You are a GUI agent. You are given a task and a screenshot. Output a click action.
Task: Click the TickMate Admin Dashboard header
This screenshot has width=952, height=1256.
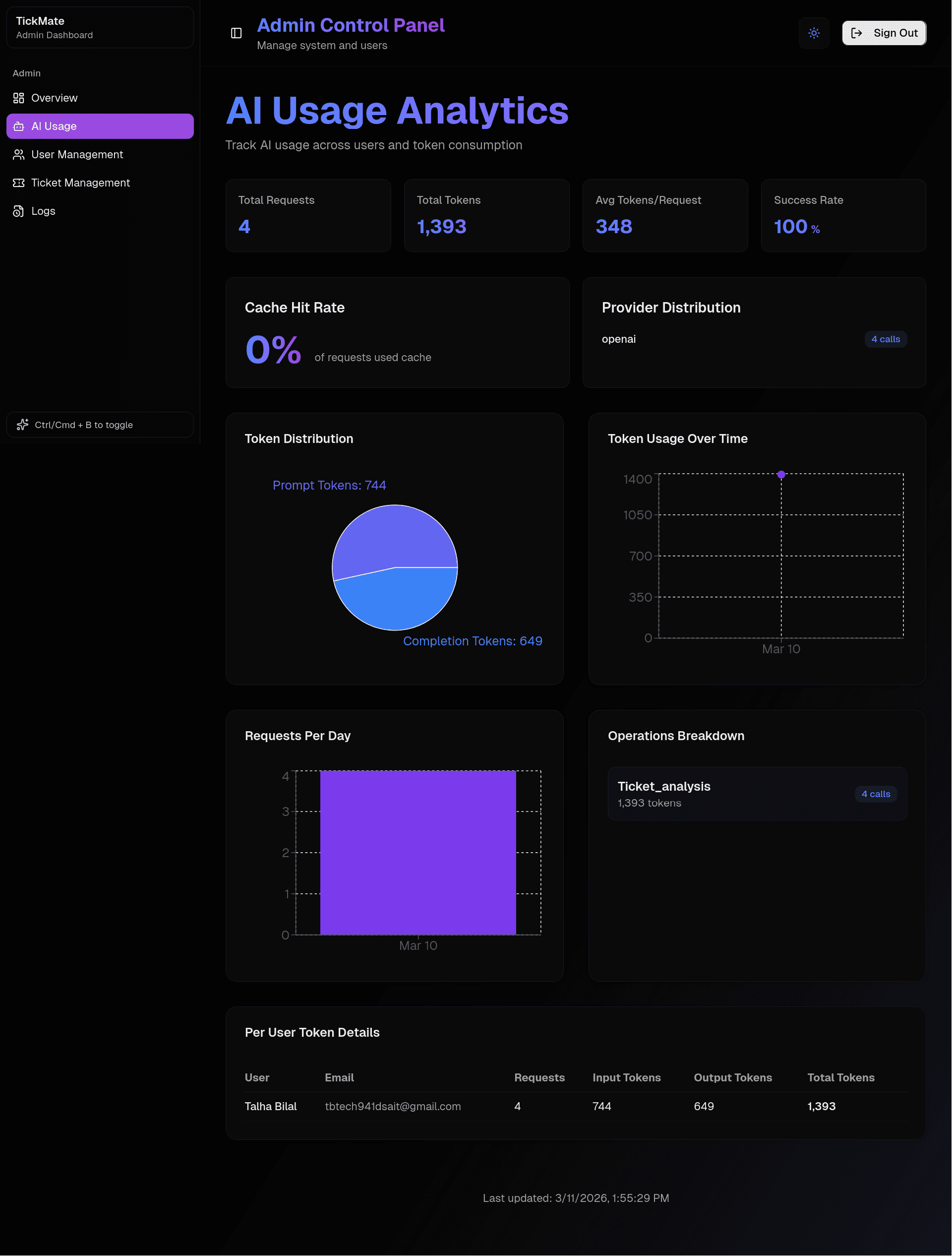pos(100,27)
